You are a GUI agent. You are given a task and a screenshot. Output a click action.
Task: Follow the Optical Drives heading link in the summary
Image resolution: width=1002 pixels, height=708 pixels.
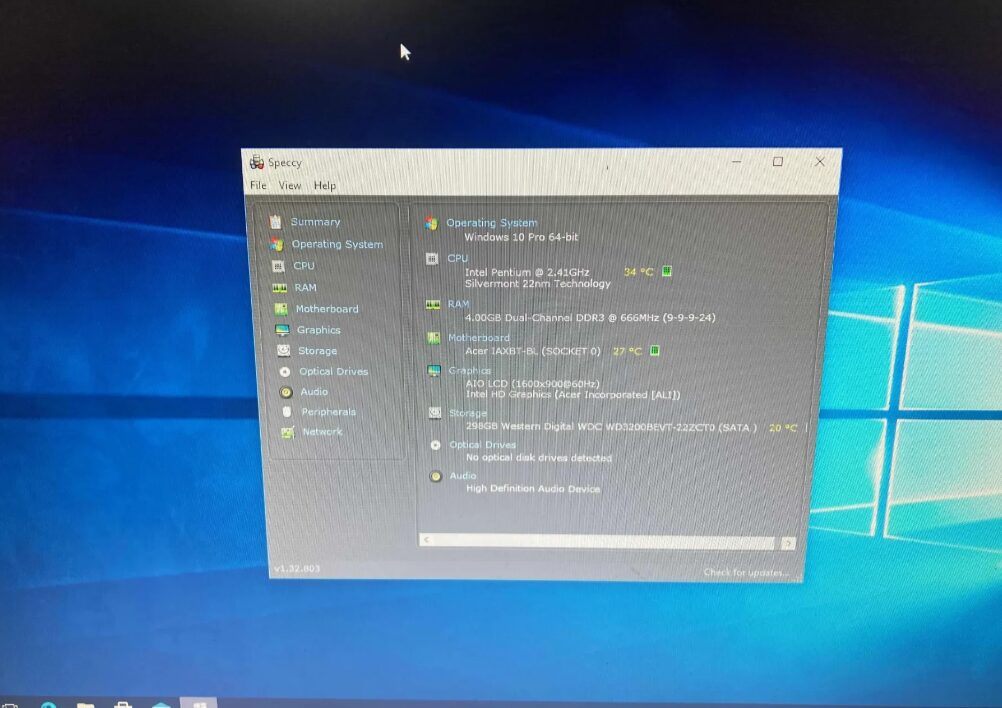[482, 445]
